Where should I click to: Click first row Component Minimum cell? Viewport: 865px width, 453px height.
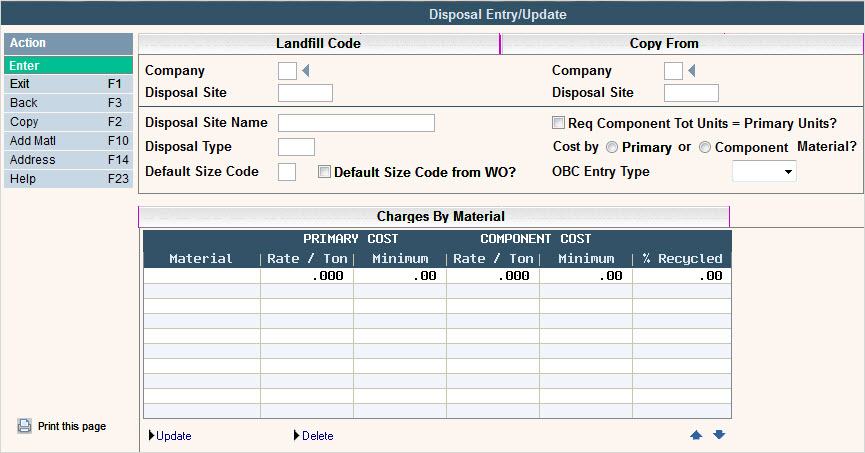(586, 276)
